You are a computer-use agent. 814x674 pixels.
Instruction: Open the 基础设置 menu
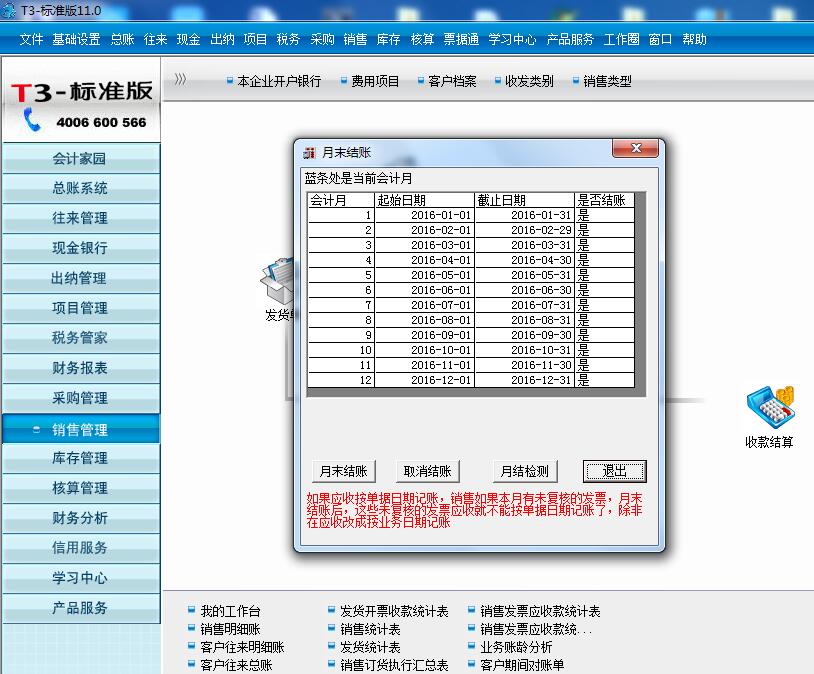(x=76, y=39)
